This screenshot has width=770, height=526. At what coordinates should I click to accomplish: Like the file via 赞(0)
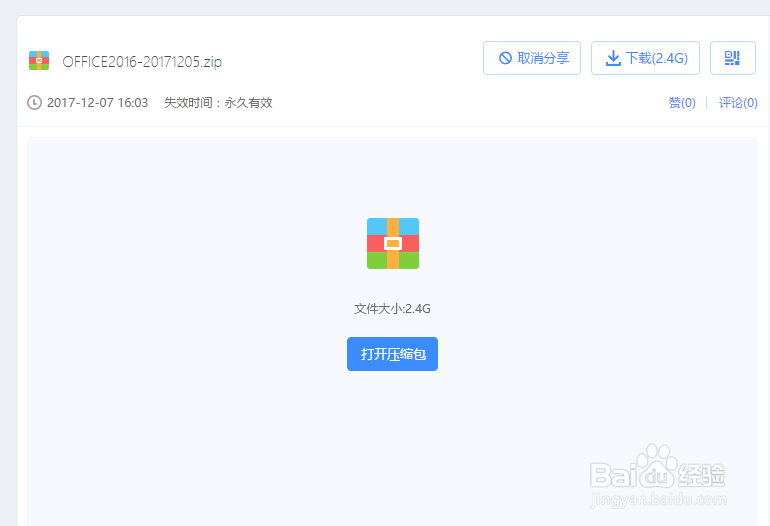[x=682, y=103]
